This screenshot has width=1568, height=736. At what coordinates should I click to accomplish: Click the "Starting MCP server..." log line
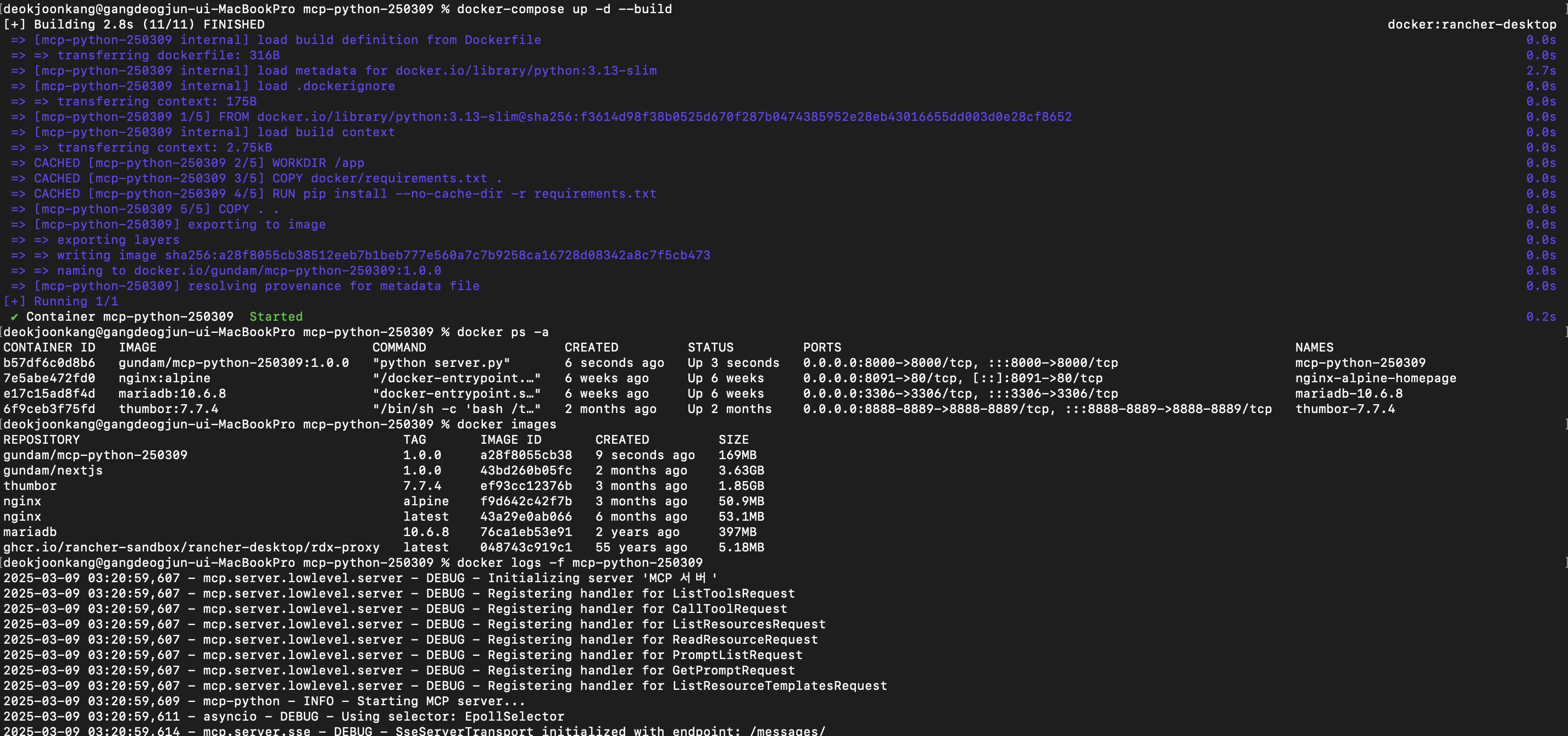(440, 701)
